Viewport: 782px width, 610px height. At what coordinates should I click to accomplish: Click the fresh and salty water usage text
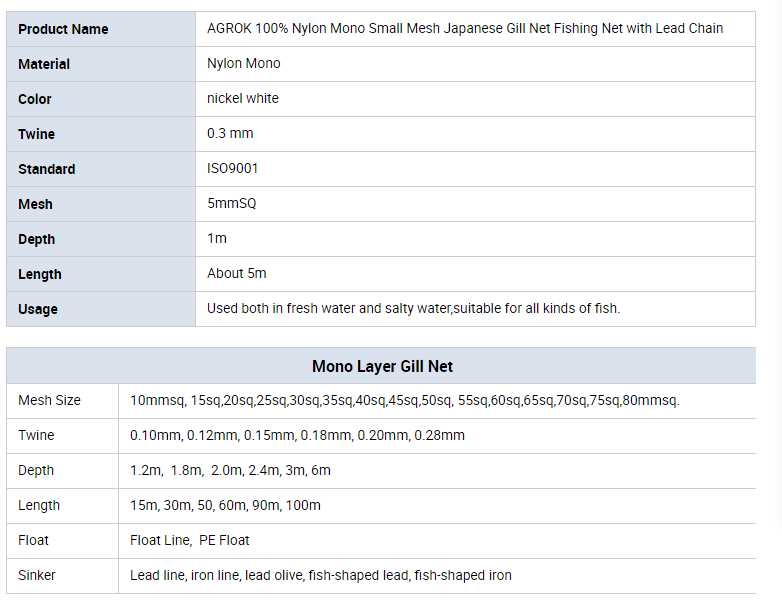tap(413, 308)
